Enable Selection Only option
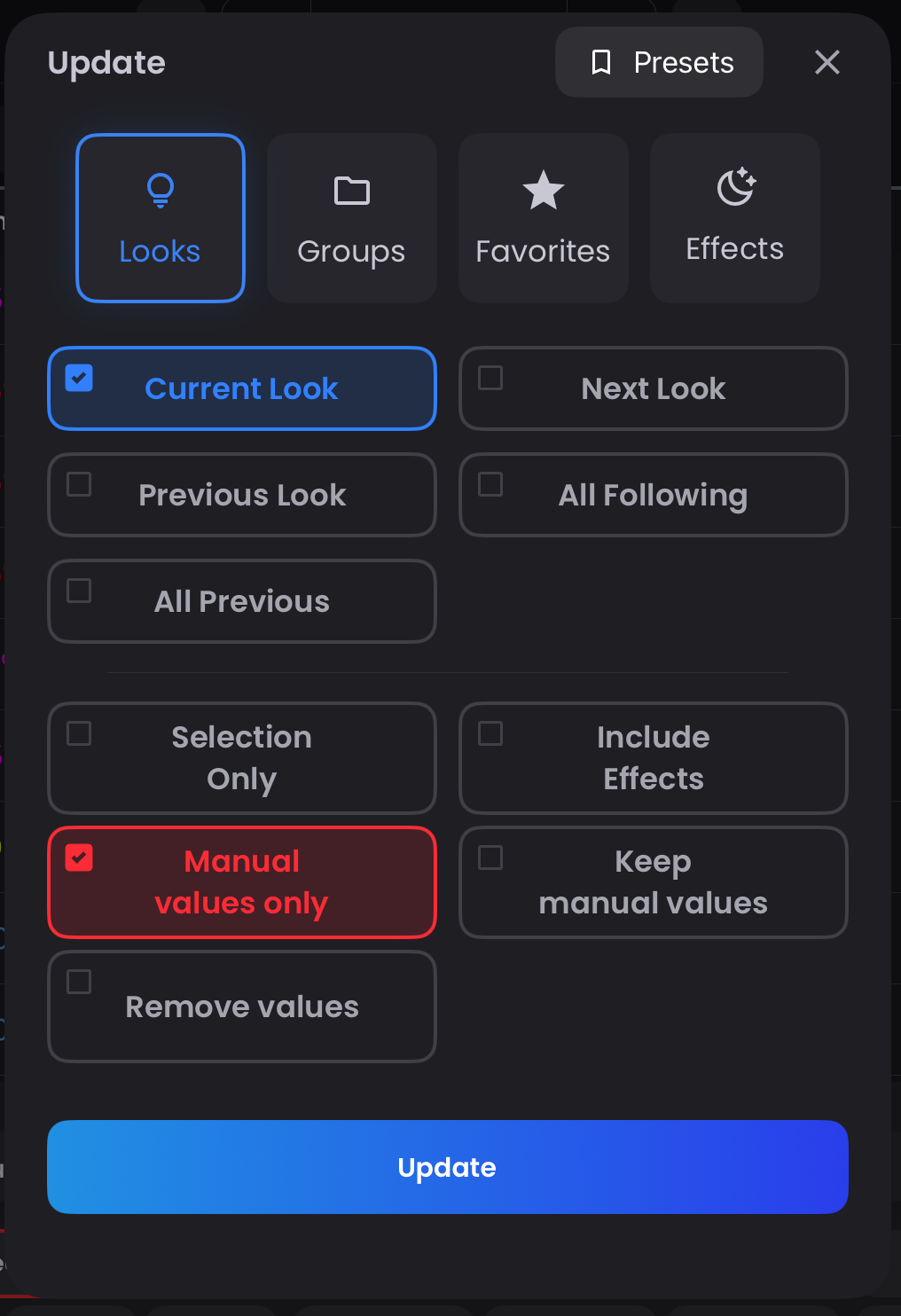 79,733
